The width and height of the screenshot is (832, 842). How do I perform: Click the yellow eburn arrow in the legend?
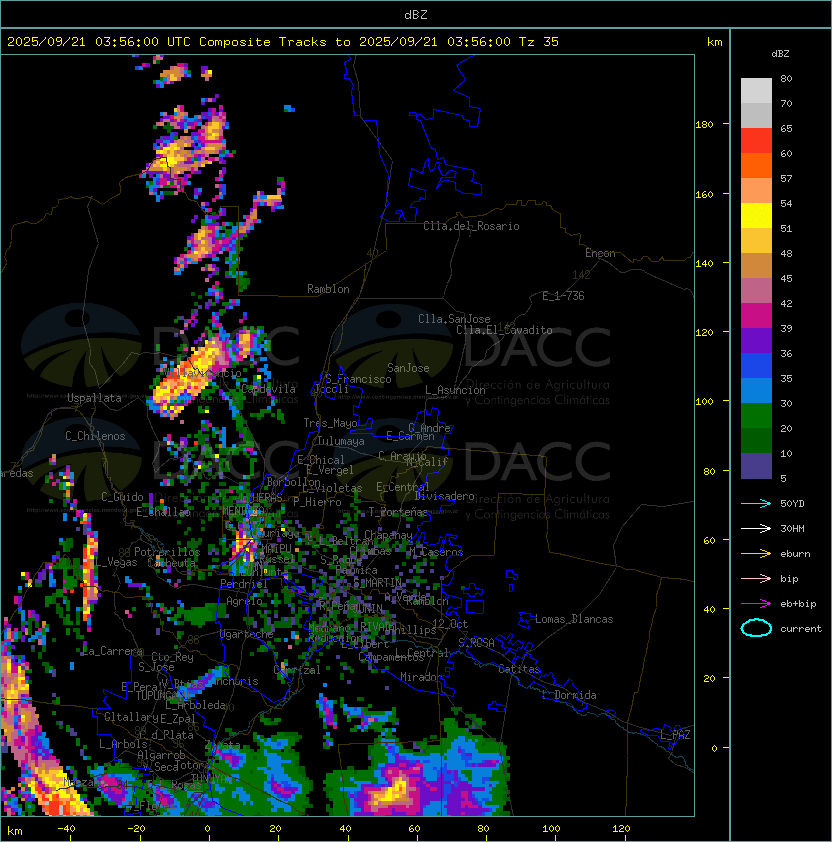756,554
